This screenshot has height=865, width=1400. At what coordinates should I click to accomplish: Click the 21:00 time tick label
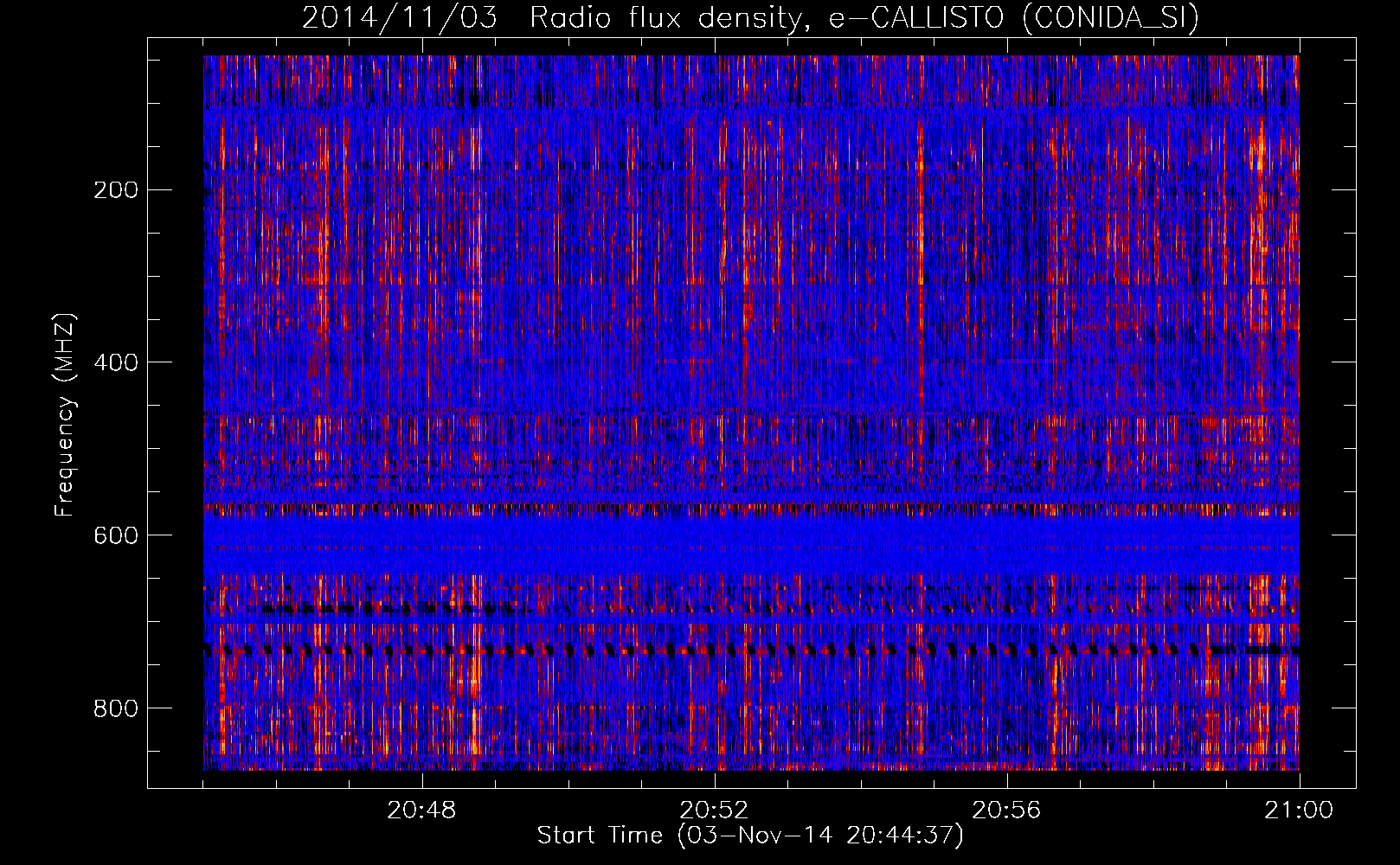point(1299,811)
